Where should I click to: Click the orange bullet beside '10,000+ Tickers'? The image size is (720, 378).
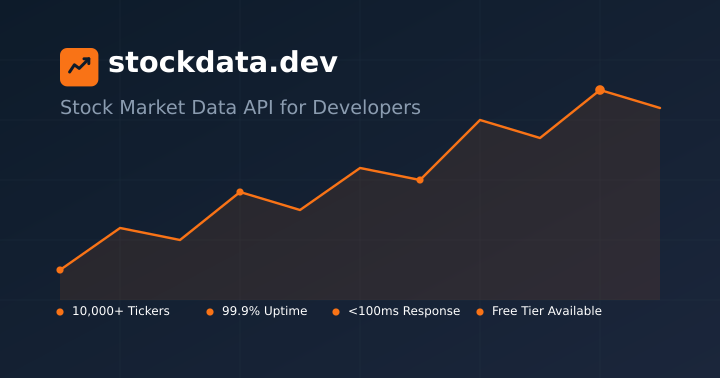[60, 312]
